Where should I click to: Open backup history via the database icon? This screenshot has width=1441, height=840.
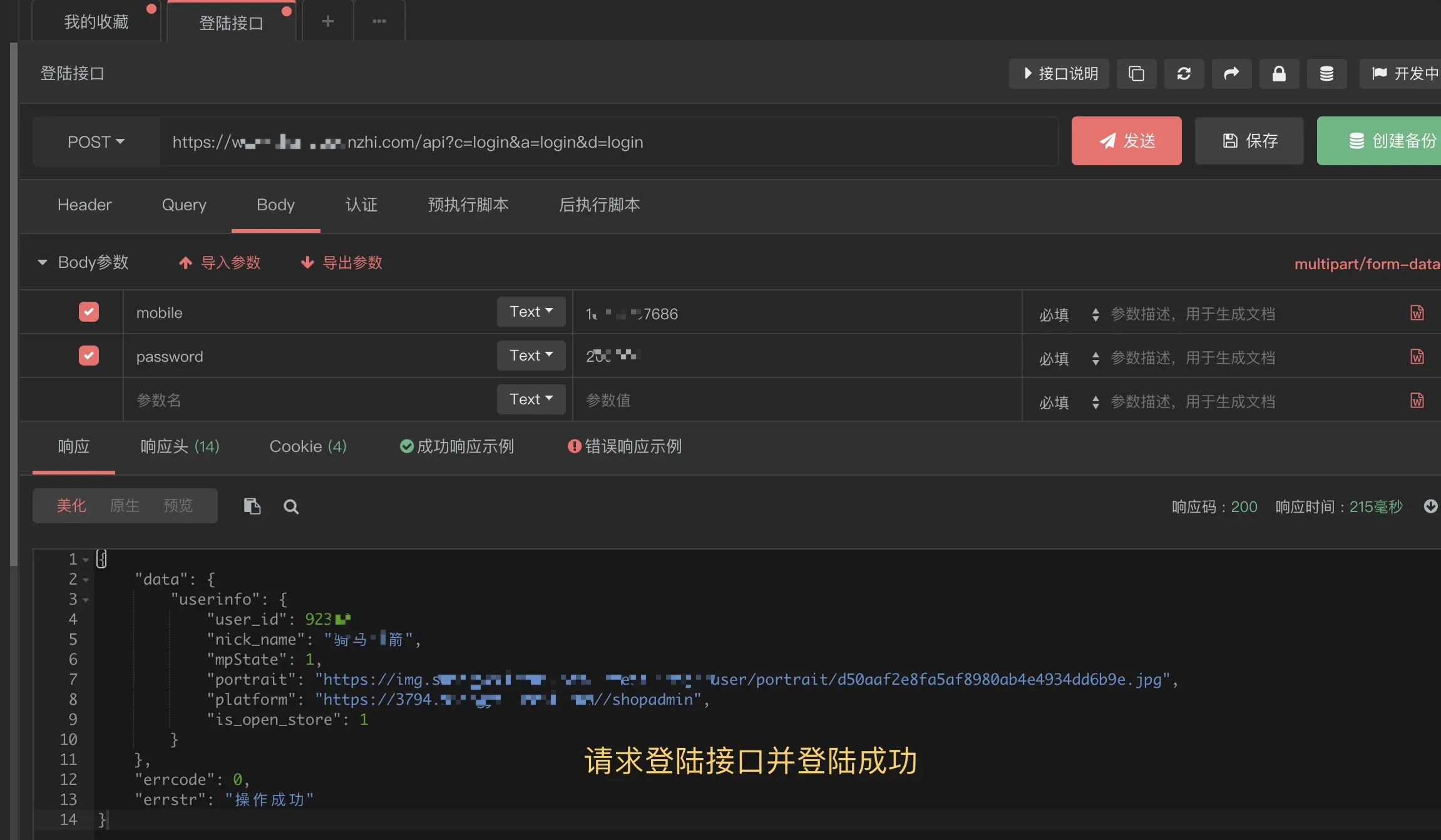click(1326, 74)
